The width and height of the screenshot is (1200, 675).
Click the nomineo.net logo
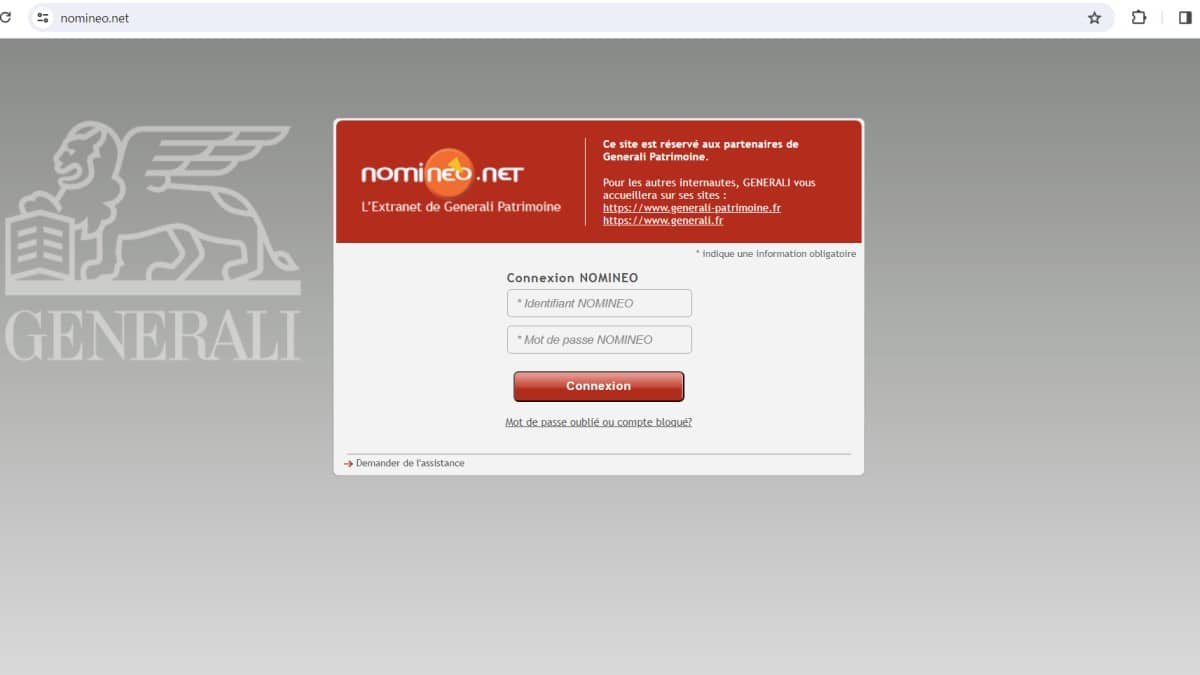pos(442,174)
